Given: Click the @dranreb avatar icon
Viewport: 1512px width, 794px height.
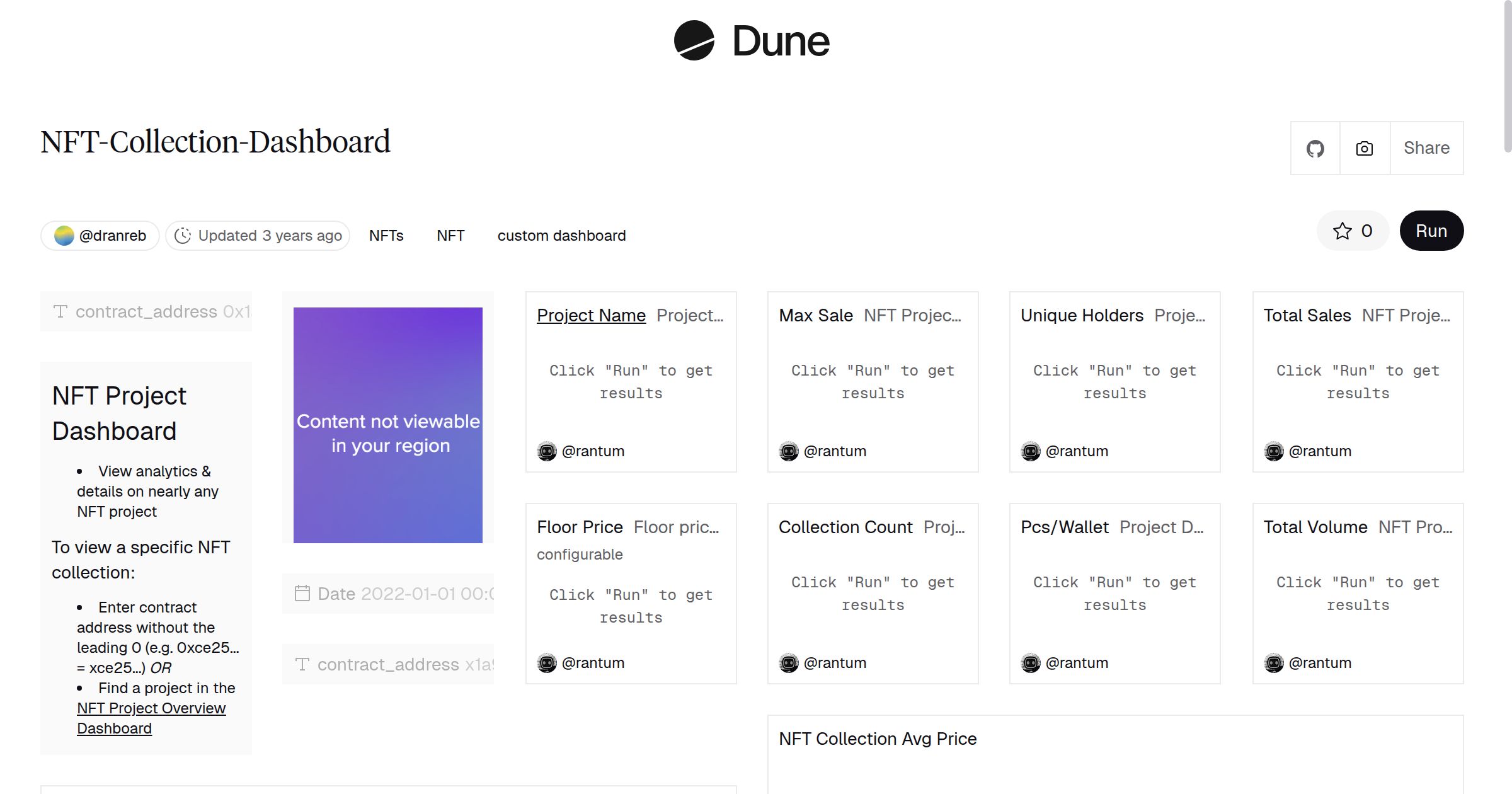Looking at the screenshot, I should click(65, 235).
